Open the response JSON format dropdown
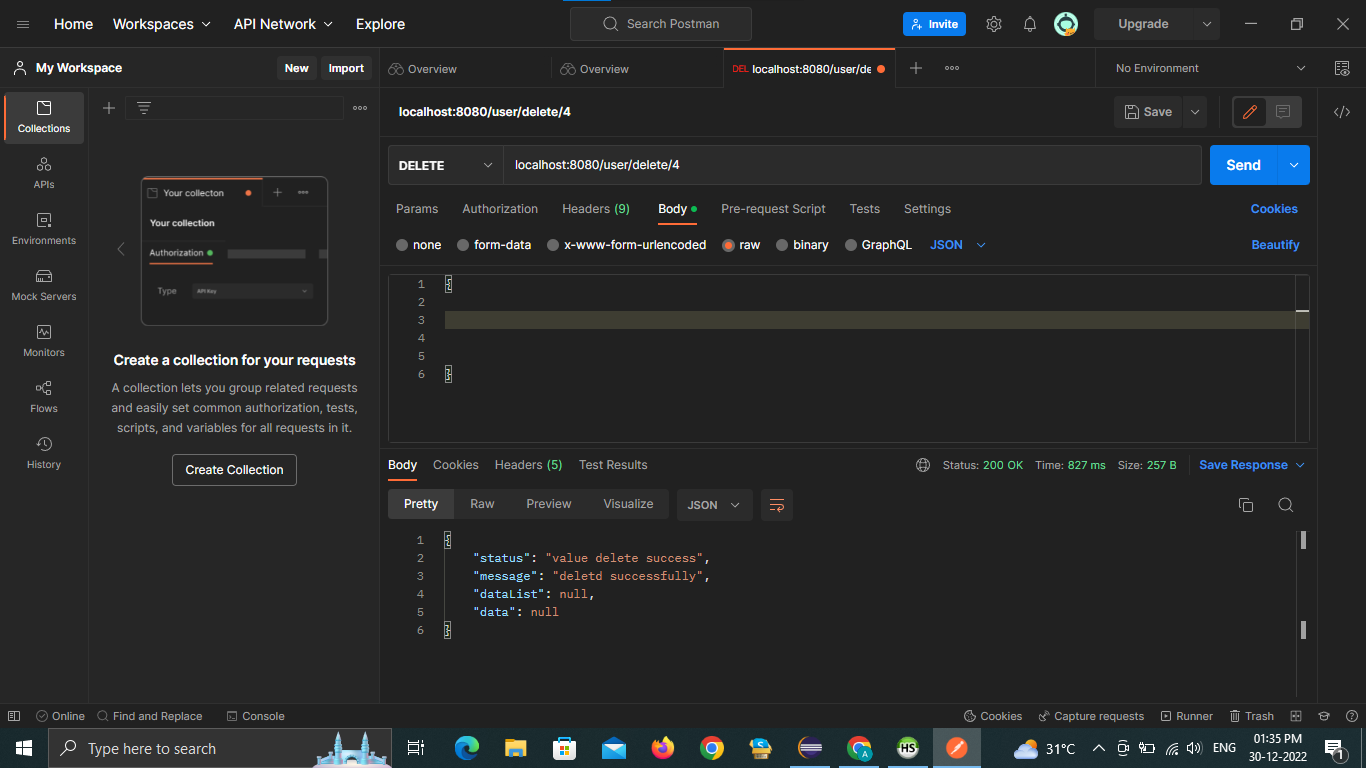The width and height of the screenshot is (1366, 768). [x=715, y=505]
